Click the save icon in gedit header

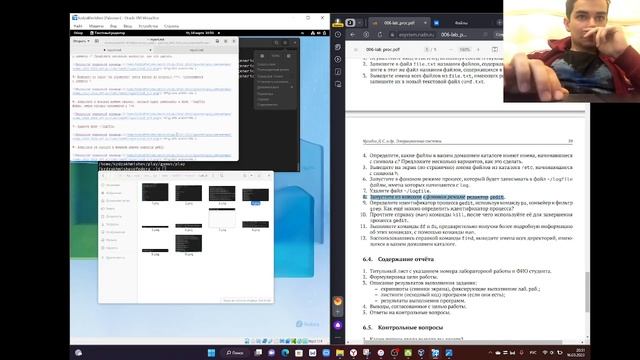coord(217,41)
